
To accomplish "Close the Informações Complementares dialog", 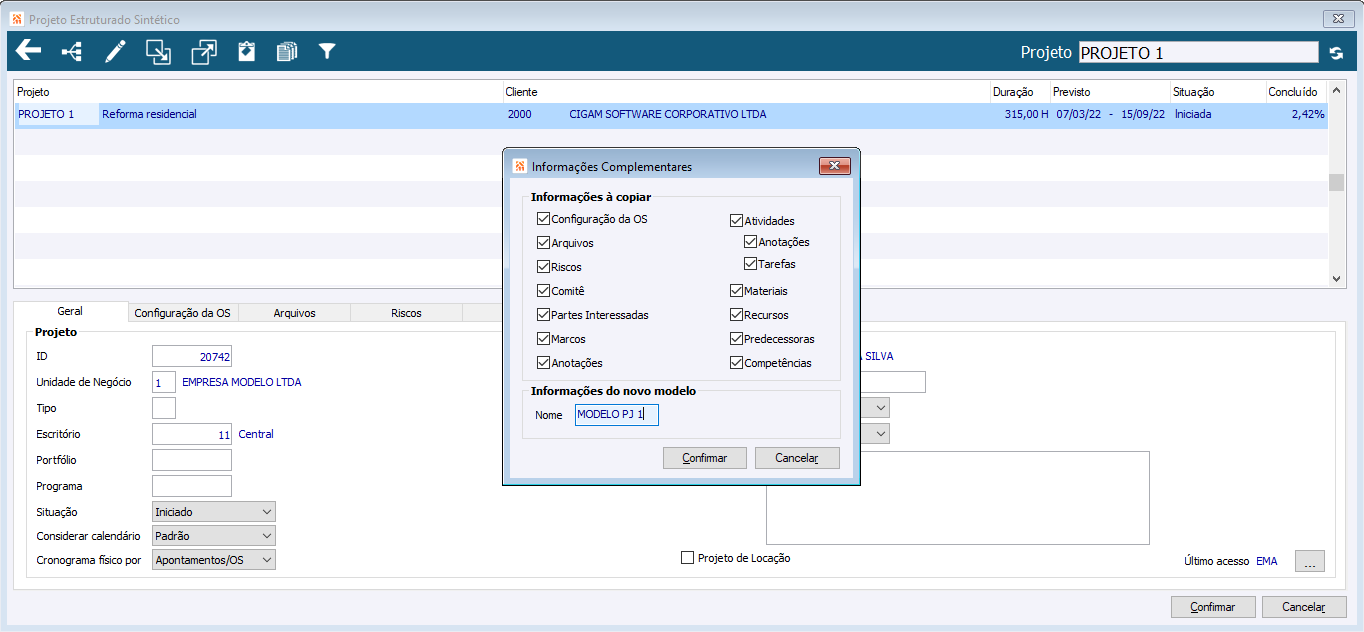I will pos(834,166).
